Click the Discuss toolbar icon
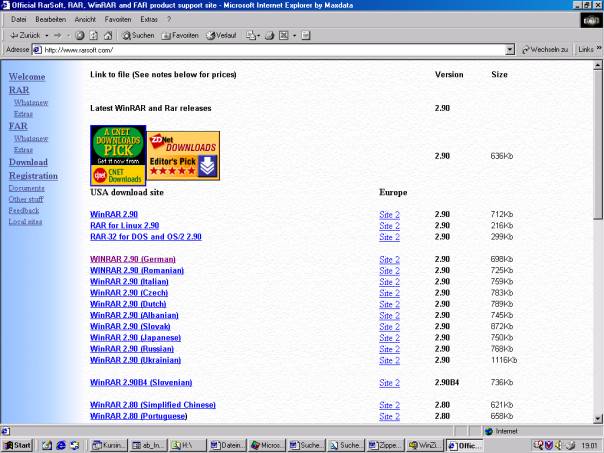This screenshot has width=604, height=453. pyautogui.click(x=305, y=35)
